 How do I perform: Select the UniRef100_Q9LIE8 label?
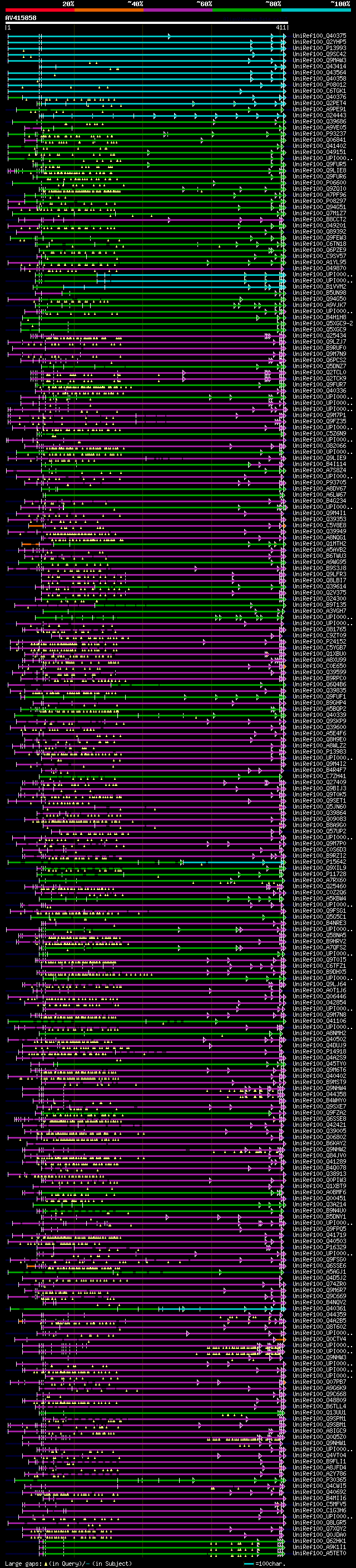pos(319,170)
